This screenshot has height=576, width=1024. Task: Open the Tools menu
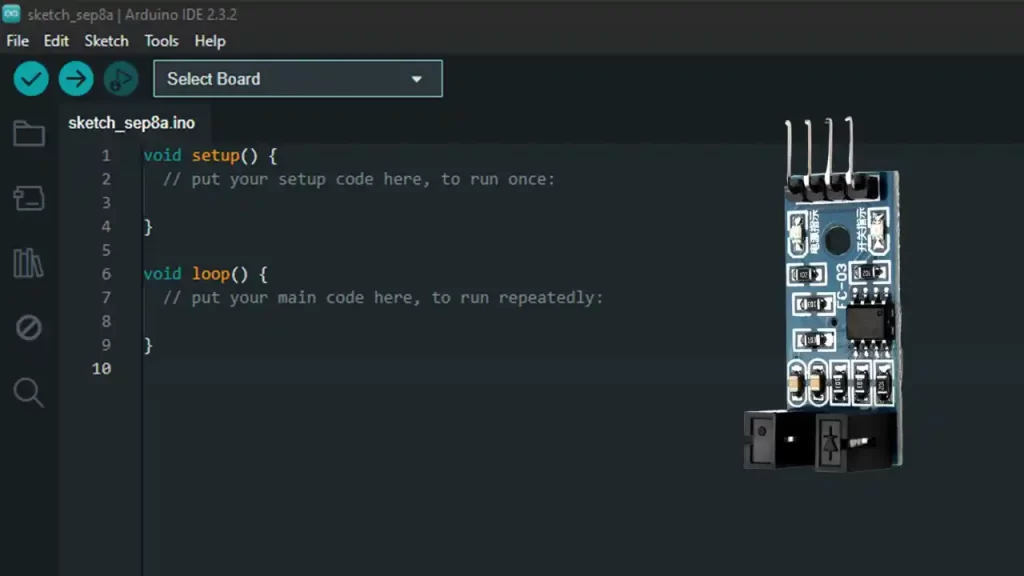click(161, 41)
